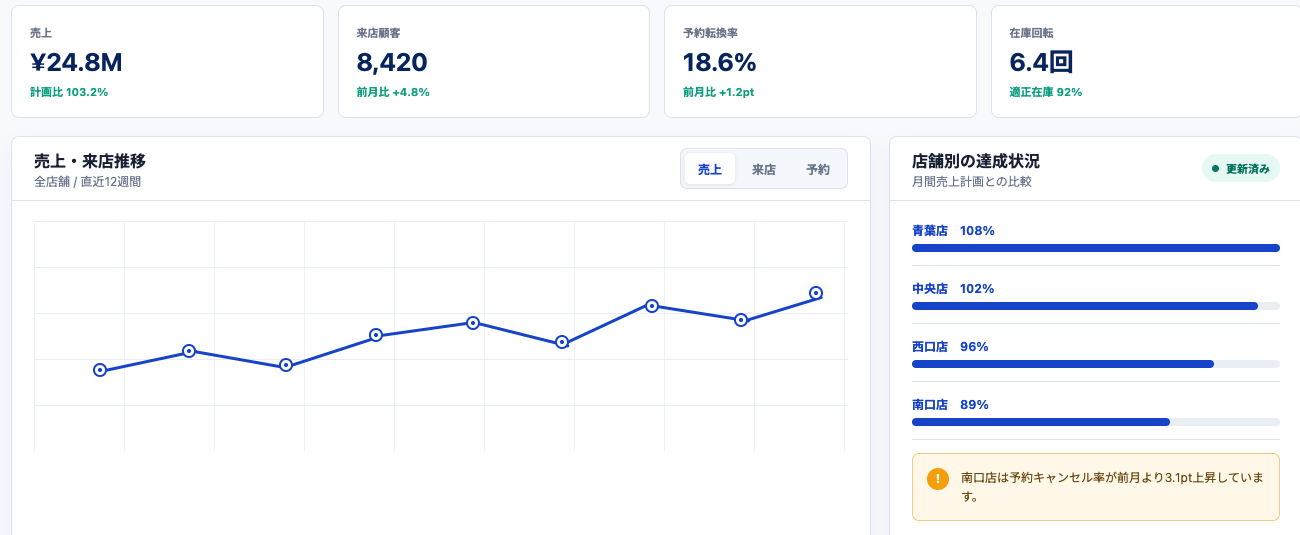Switch chart to 売上 tab
Screen dimensions: 1300x535
(710, 169)
